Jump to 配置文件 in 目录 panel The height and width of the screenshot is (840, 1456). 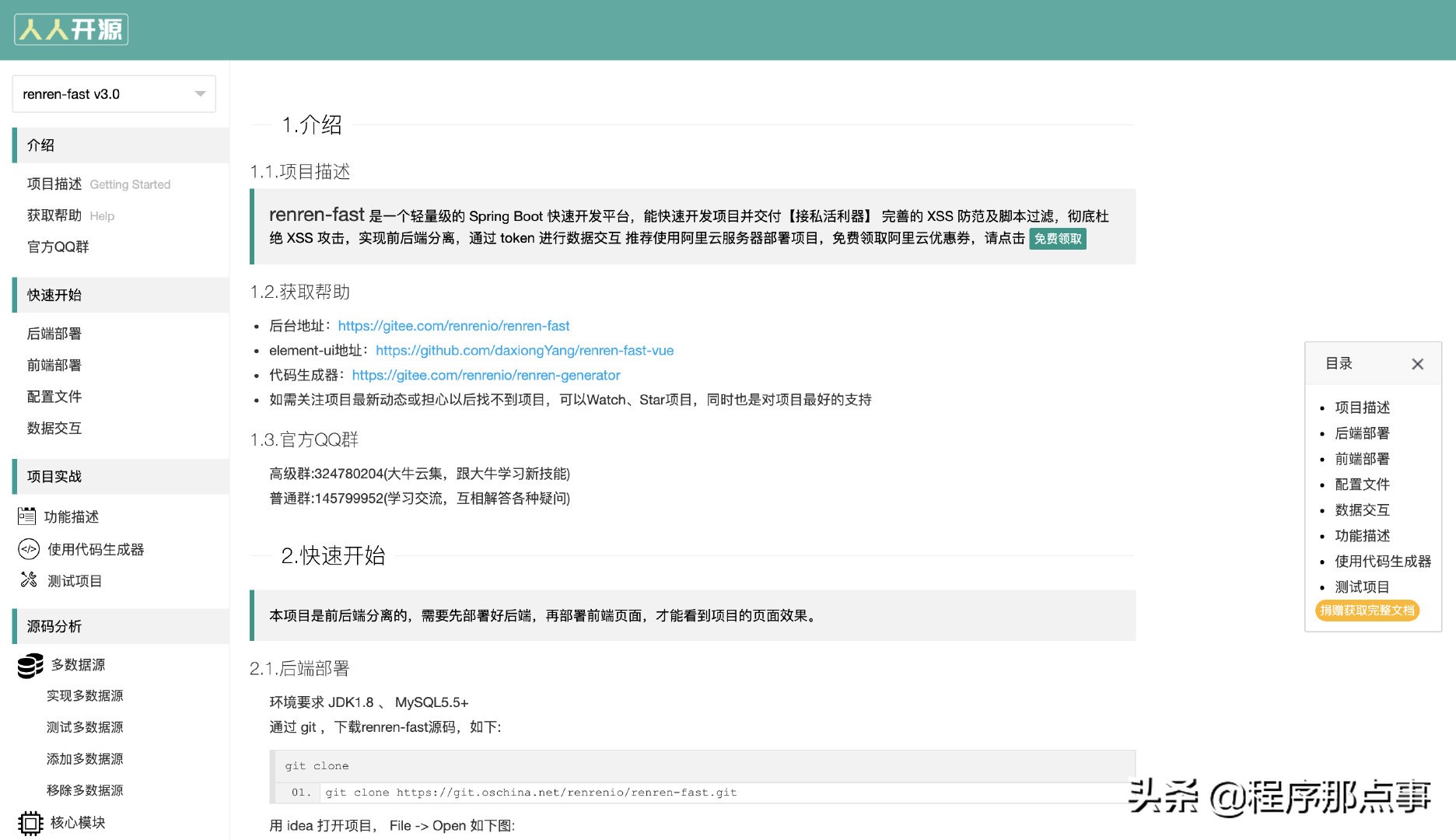coord(1363,485)
